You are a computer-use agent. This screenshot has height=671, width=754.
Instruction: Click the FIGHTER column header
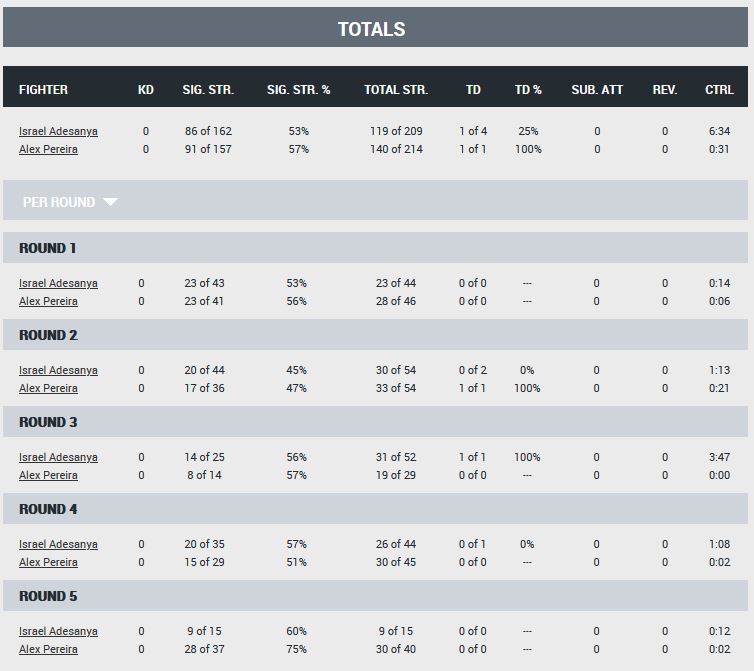coord(43,90)
